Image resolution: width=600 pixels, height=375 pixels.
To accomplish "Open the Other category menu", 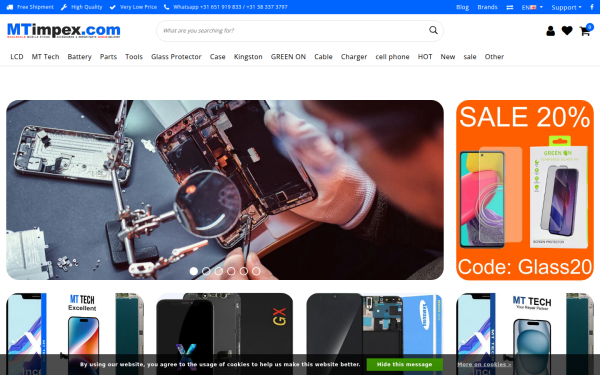I will [494, 57].
